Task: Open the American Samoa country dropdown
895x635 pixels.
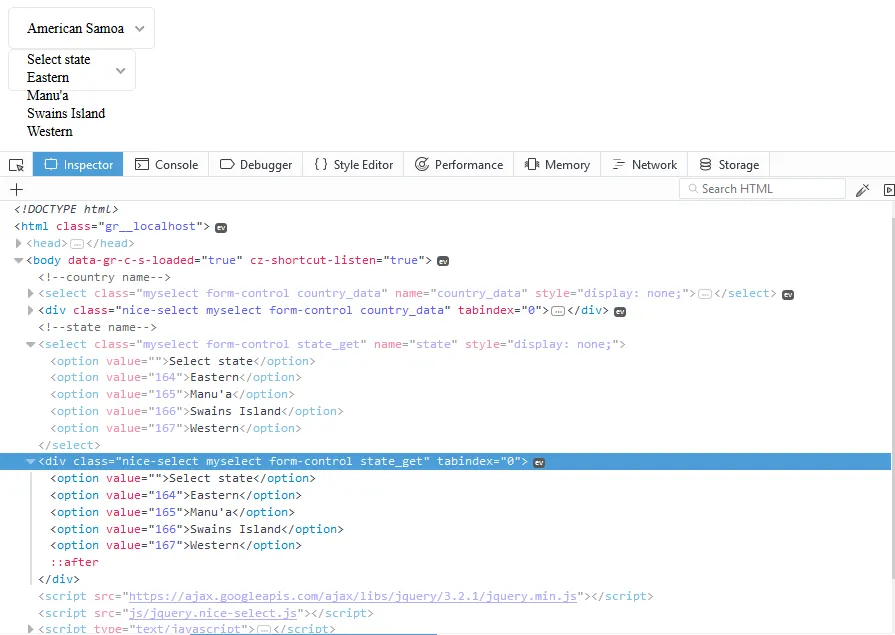Action: 81,28
